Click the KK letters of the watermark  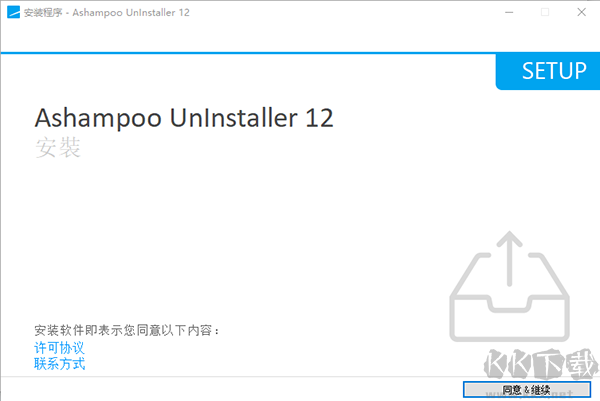pyautogui.click(x=509, y=364)
